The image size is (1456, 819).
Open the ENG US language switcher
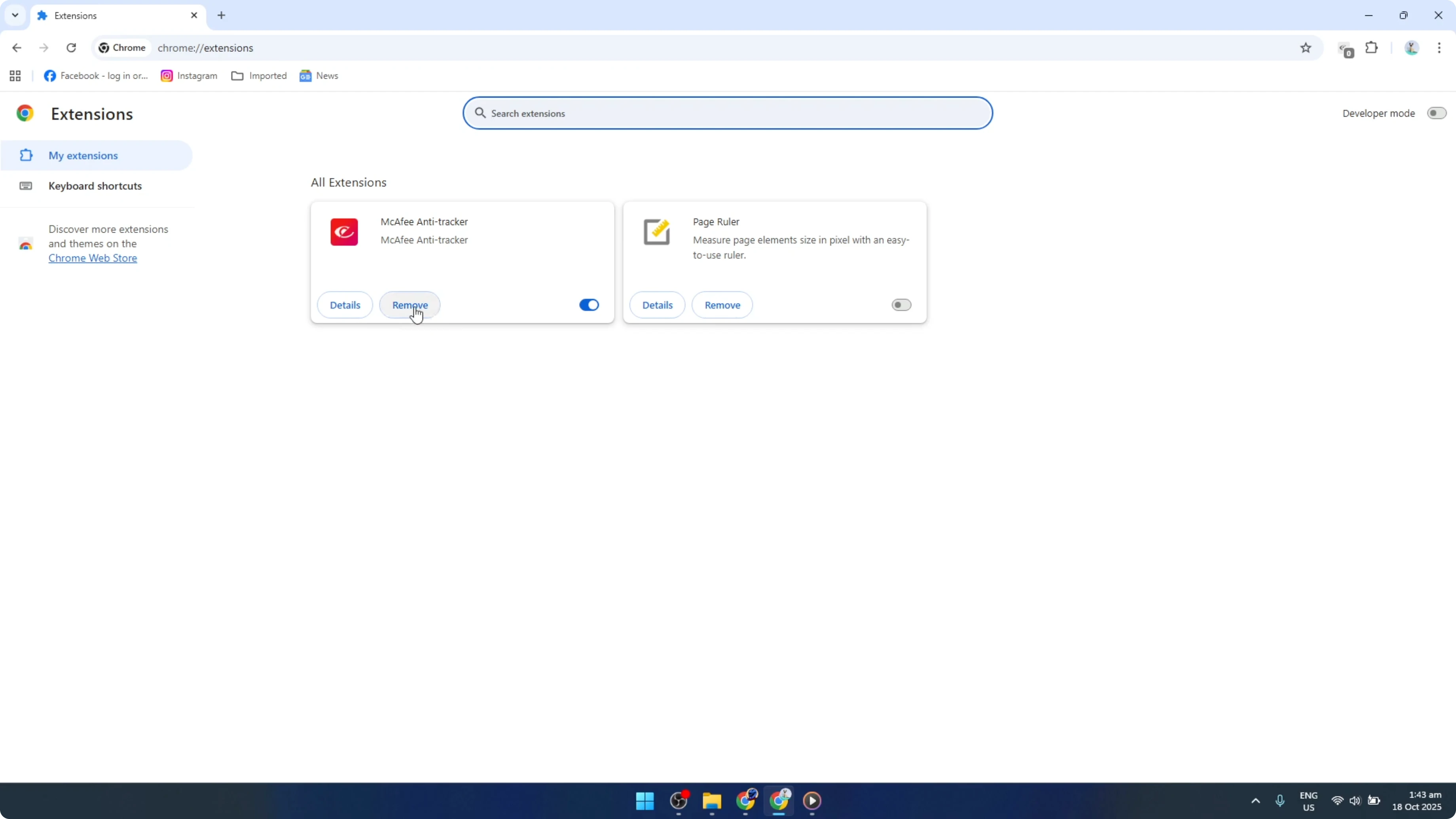click(1308, 802)
